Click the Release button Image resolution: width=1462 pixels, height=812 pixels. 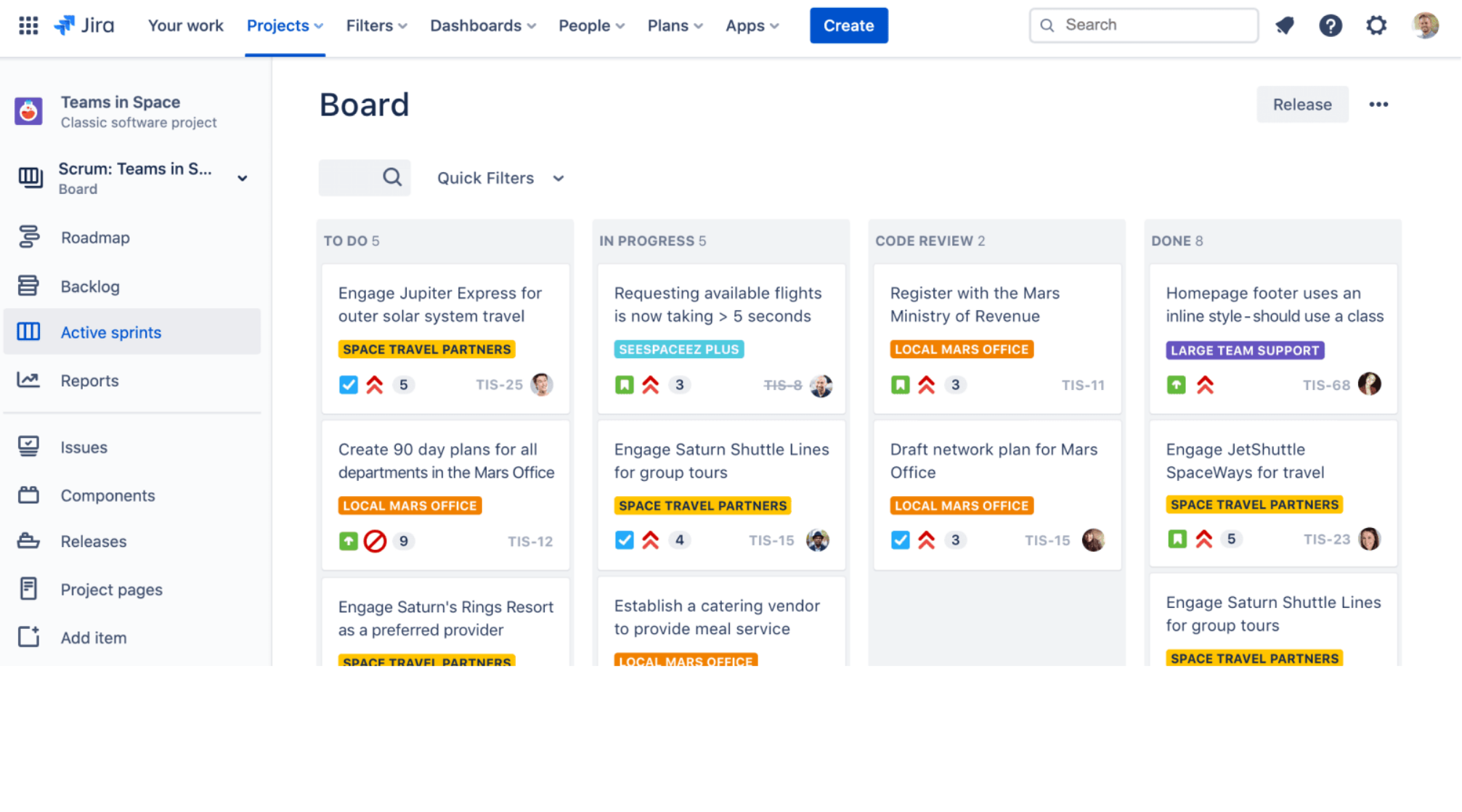click(x=1301, y=105)
